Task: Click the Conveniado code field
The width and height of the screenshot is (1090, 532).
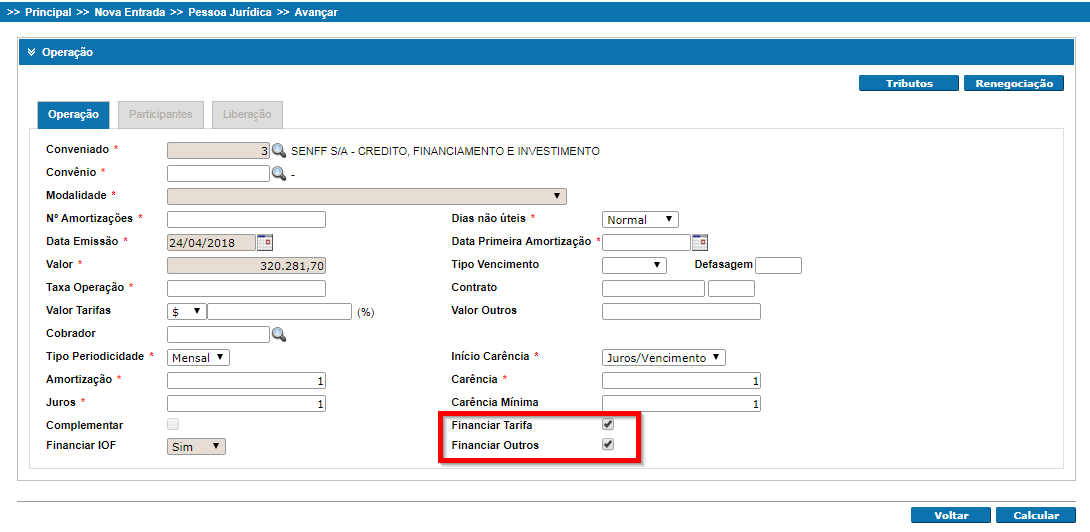Action: point(218,150)
